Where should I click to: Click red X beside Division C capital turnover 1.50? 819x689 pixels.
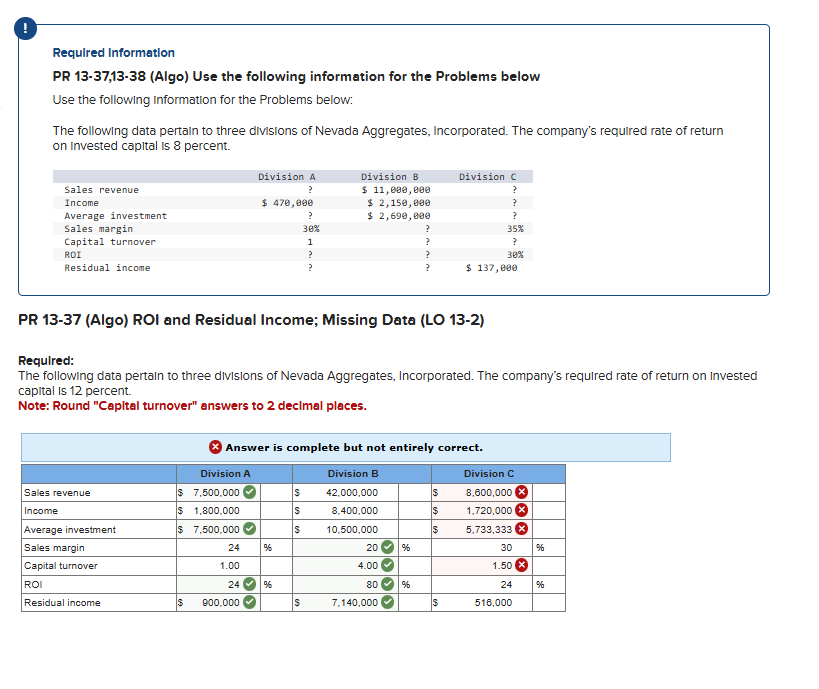(521, 565)
